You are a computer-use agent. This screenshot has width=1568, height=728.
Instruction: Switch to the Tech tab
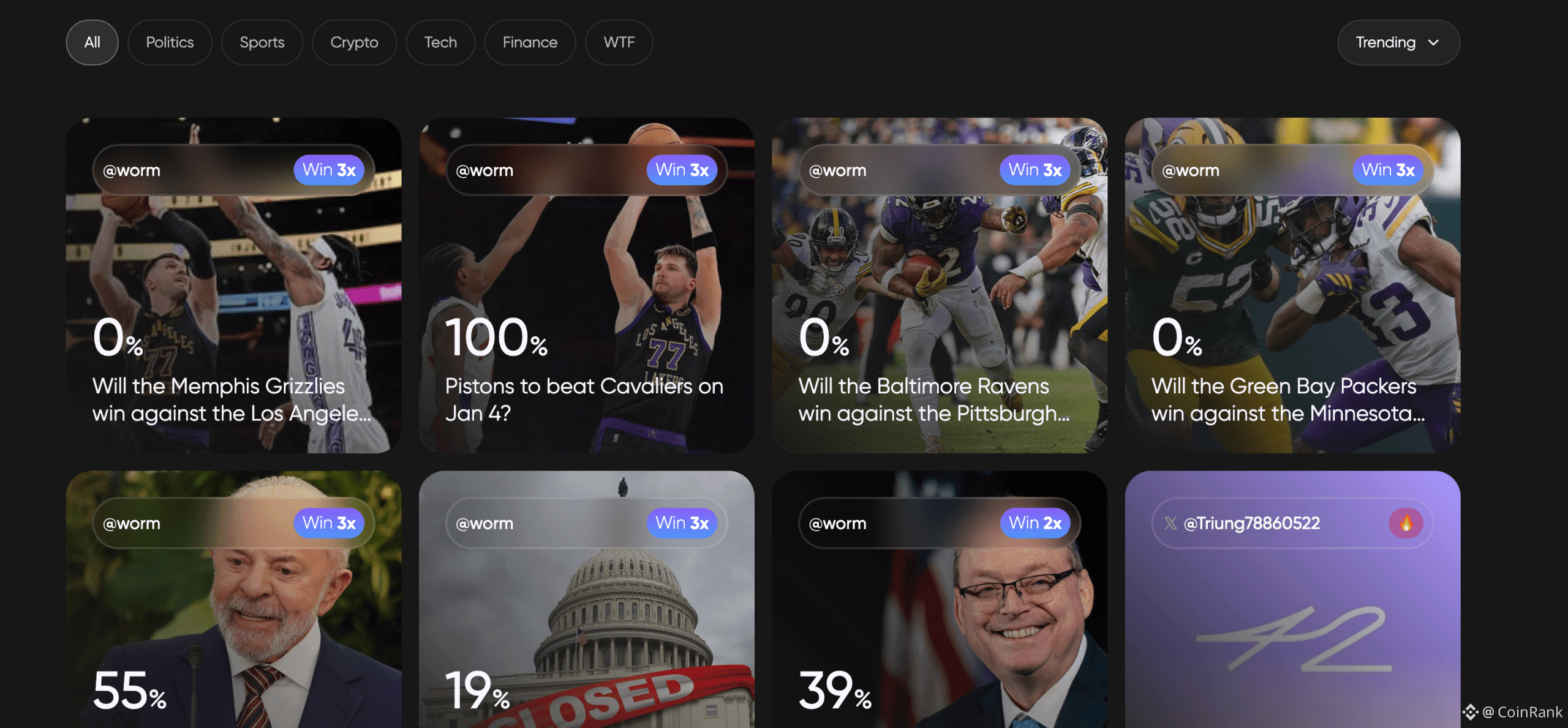(440, 42)
